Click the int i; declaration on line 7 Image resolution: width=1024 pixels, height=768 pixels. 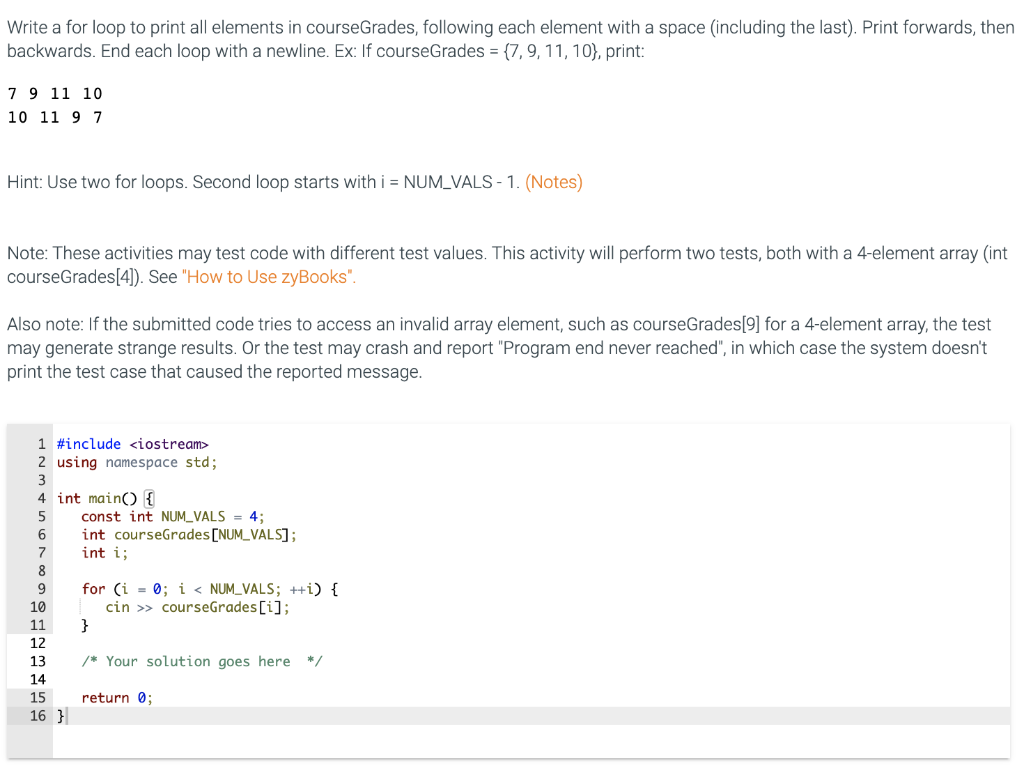point(103,552)
